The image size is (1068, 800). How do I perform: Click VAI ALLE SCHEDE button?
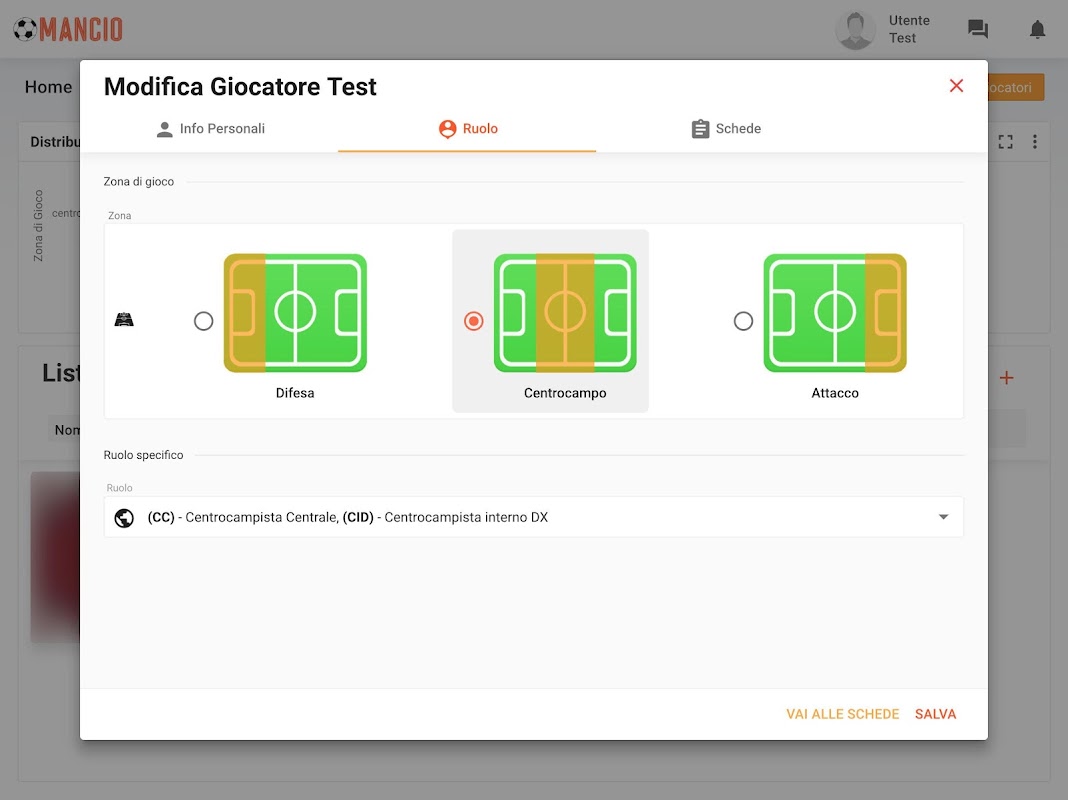[843, 714]
